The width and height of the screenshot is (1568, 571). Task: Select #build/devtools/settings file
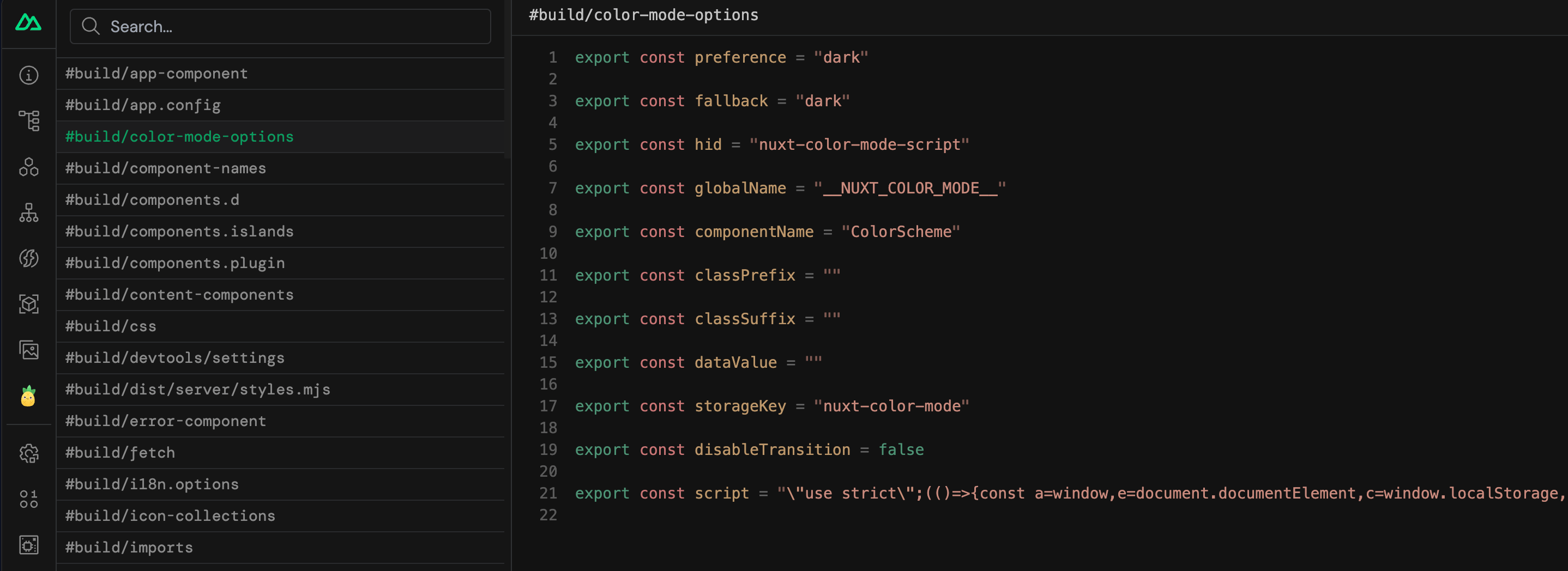(x=280, y=358)
